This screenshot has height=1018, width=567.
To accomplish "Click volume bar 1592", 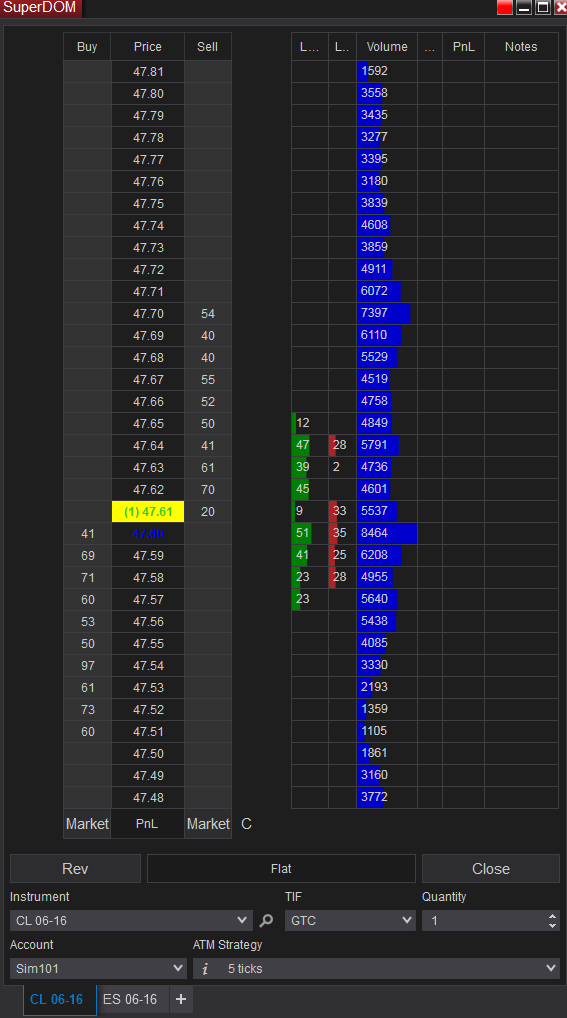I will point(387,71).
